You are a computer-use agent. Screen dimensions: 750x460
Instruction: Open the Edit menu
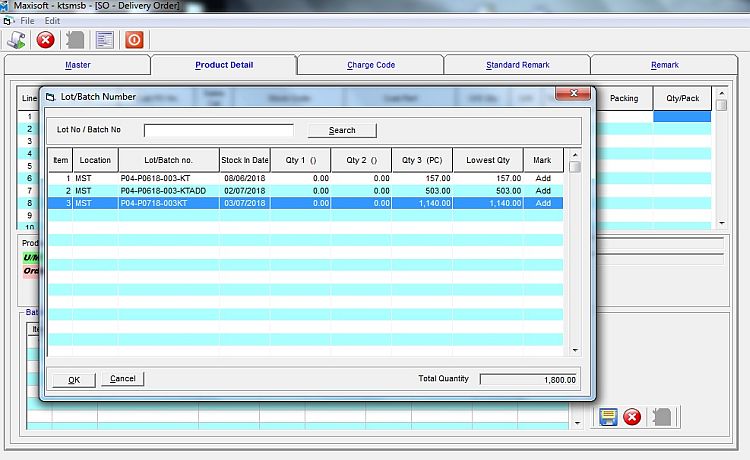[x=52, y=20]
